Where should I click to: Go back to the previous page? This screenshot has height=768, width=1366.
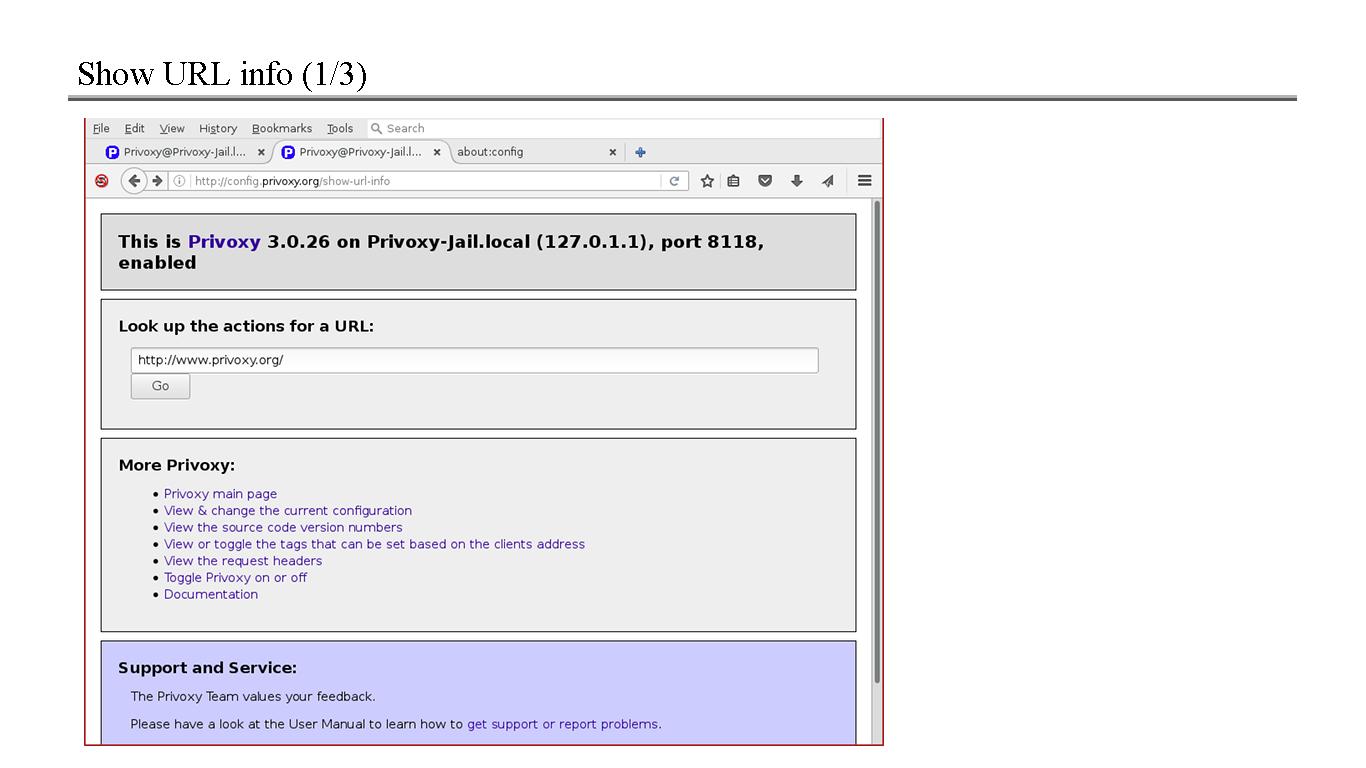pos(134,181)
